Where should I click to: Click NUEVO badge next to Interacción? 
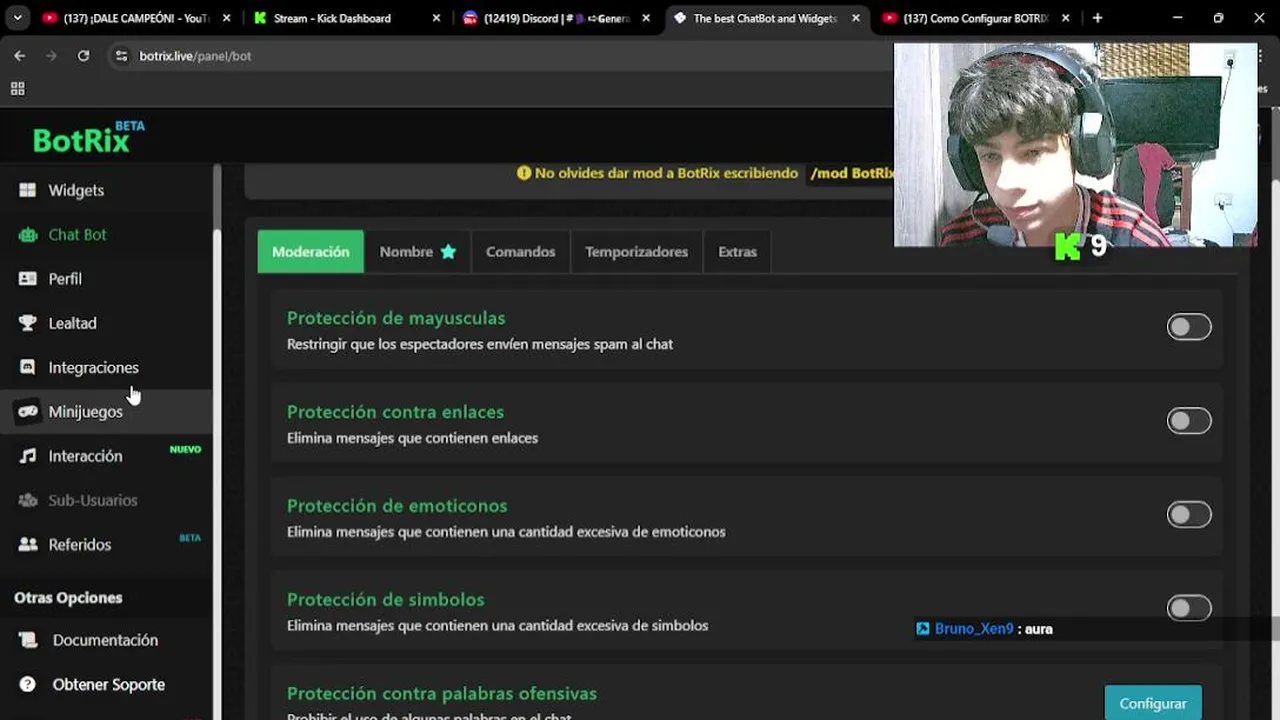tap(185, 449)
